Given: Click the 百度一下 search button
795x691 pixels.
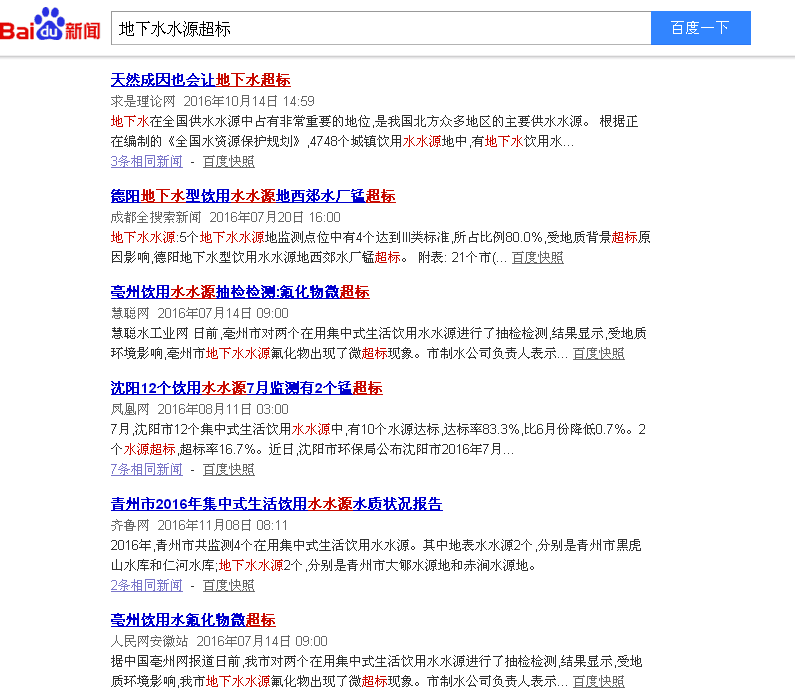Looking at the screenshot, I should tap(701, 28).
